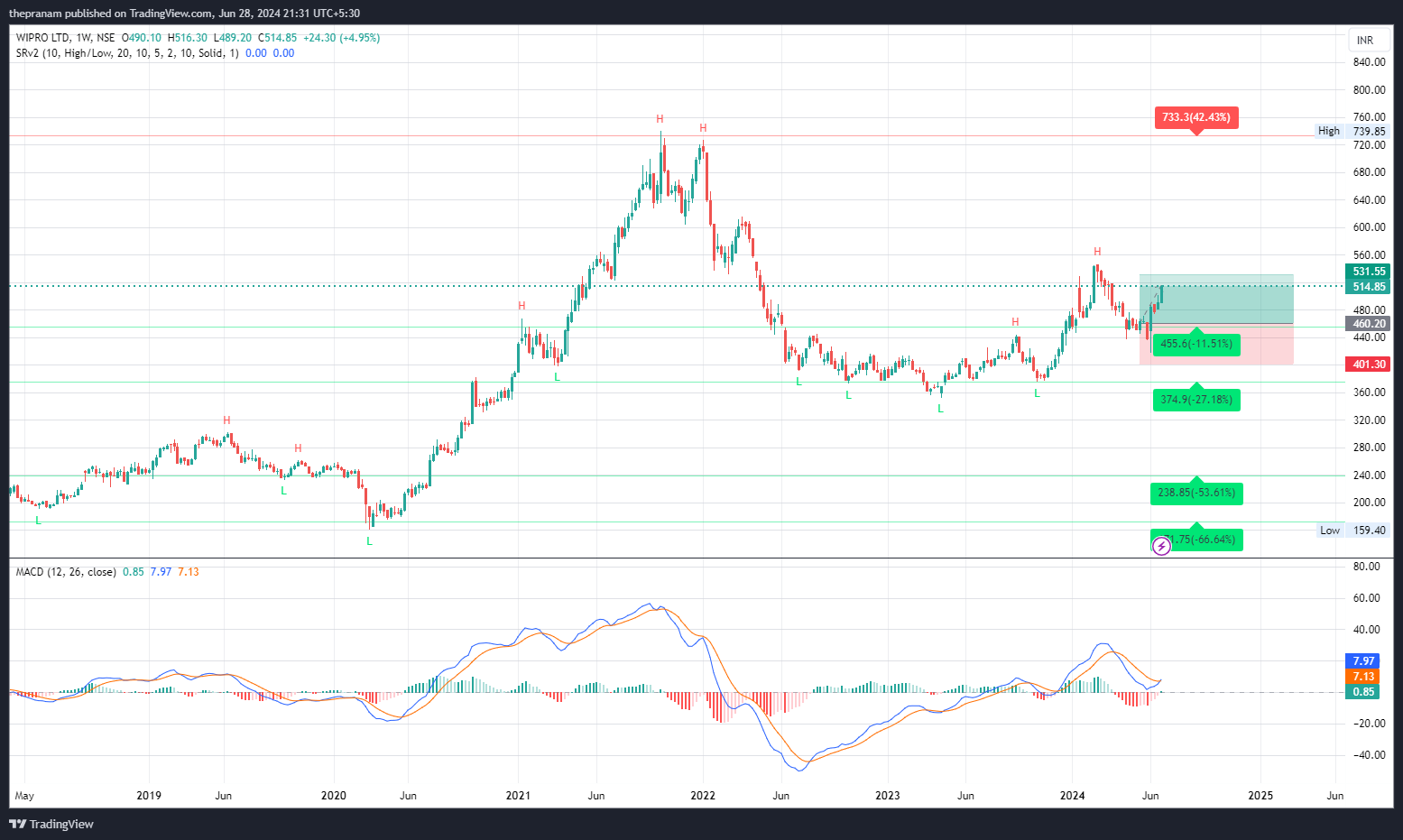Click the 840.00 price axis label
This screenshot has width=1403, height=840.
point(1369,62)
